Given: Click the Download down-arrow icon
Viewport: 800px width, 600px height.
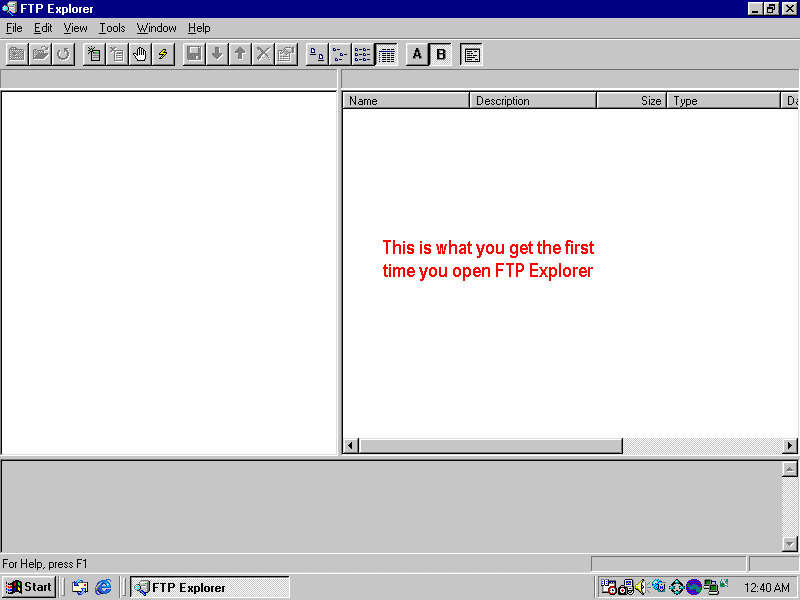Looking at the screenshot, I should pyautogui.click(x=217, y=54).
